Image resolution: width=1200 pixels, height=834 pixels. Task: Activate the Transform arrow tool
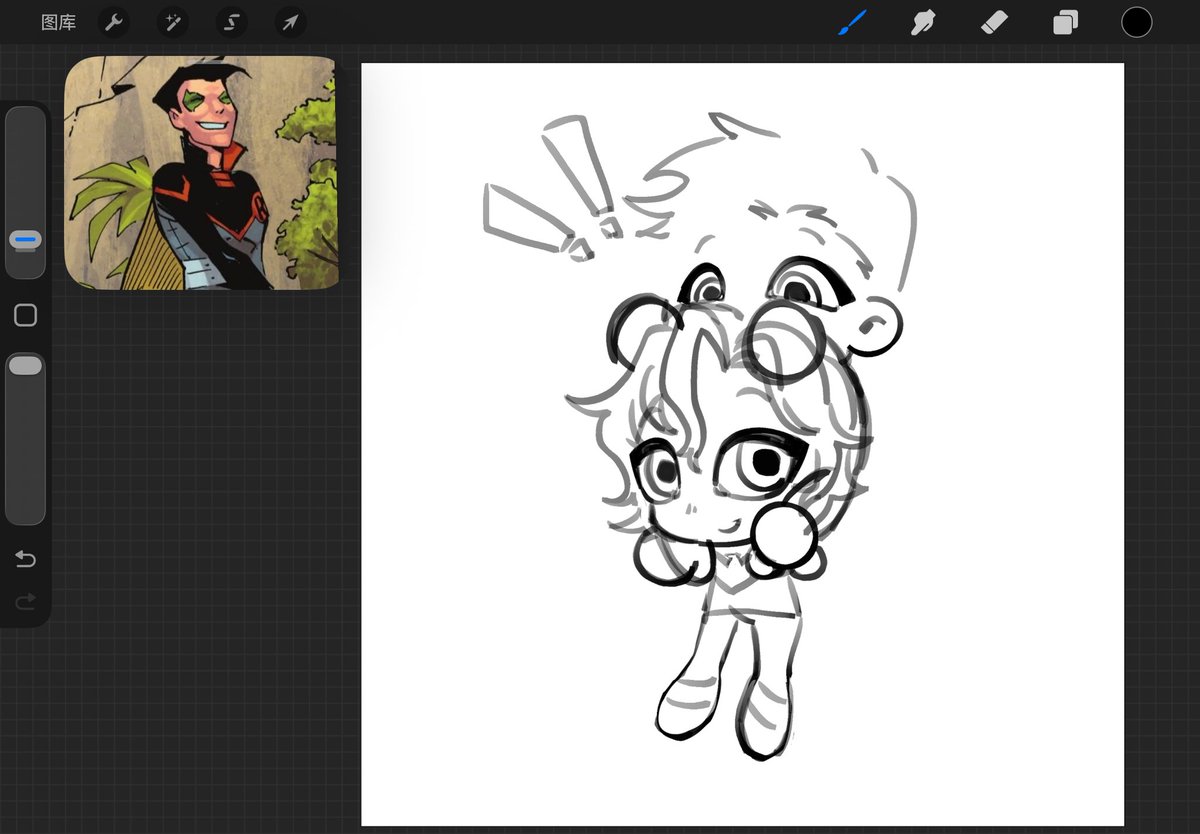(290, 22)
